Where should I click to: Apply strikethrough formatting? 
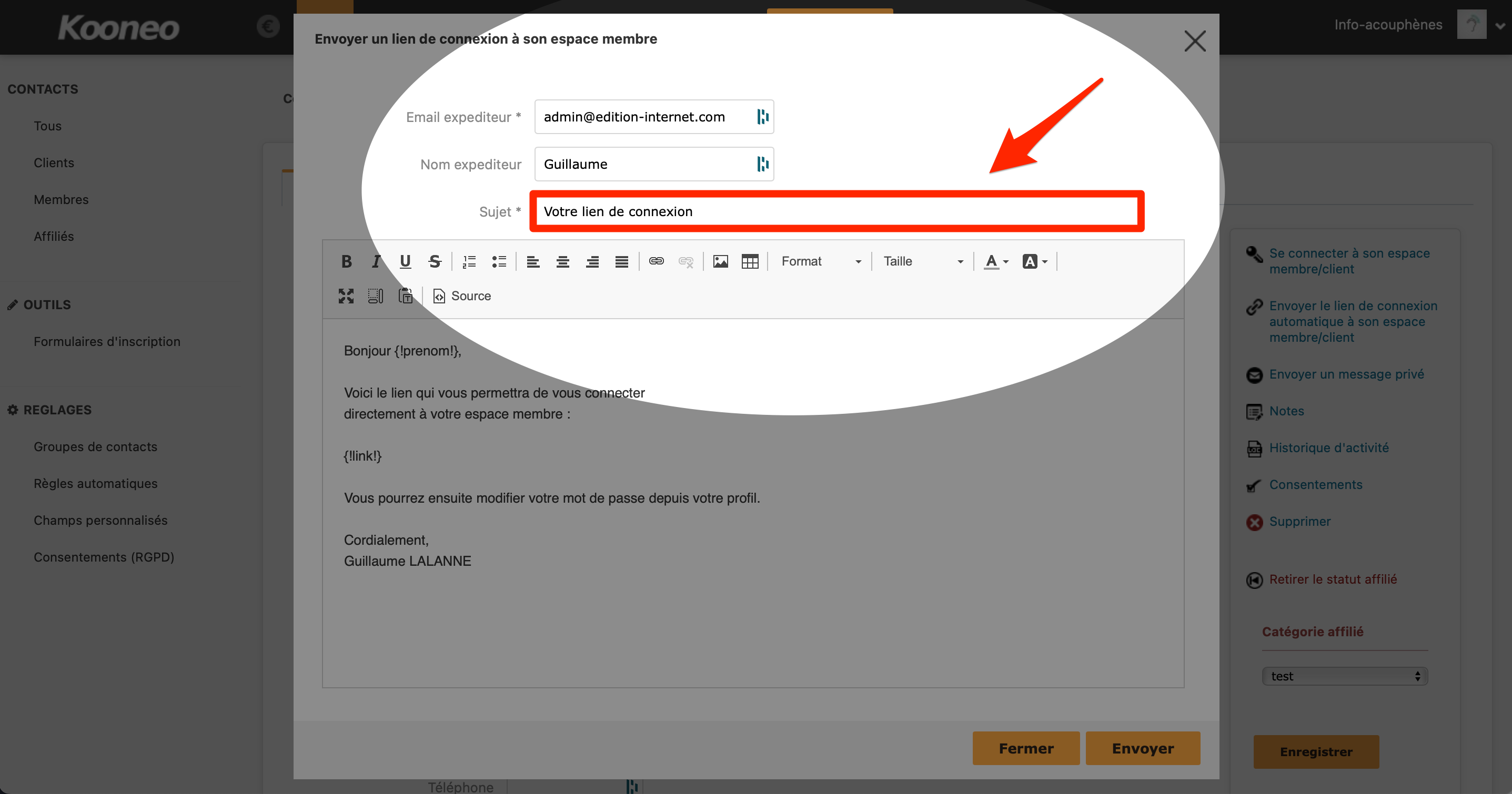(435, 261)
